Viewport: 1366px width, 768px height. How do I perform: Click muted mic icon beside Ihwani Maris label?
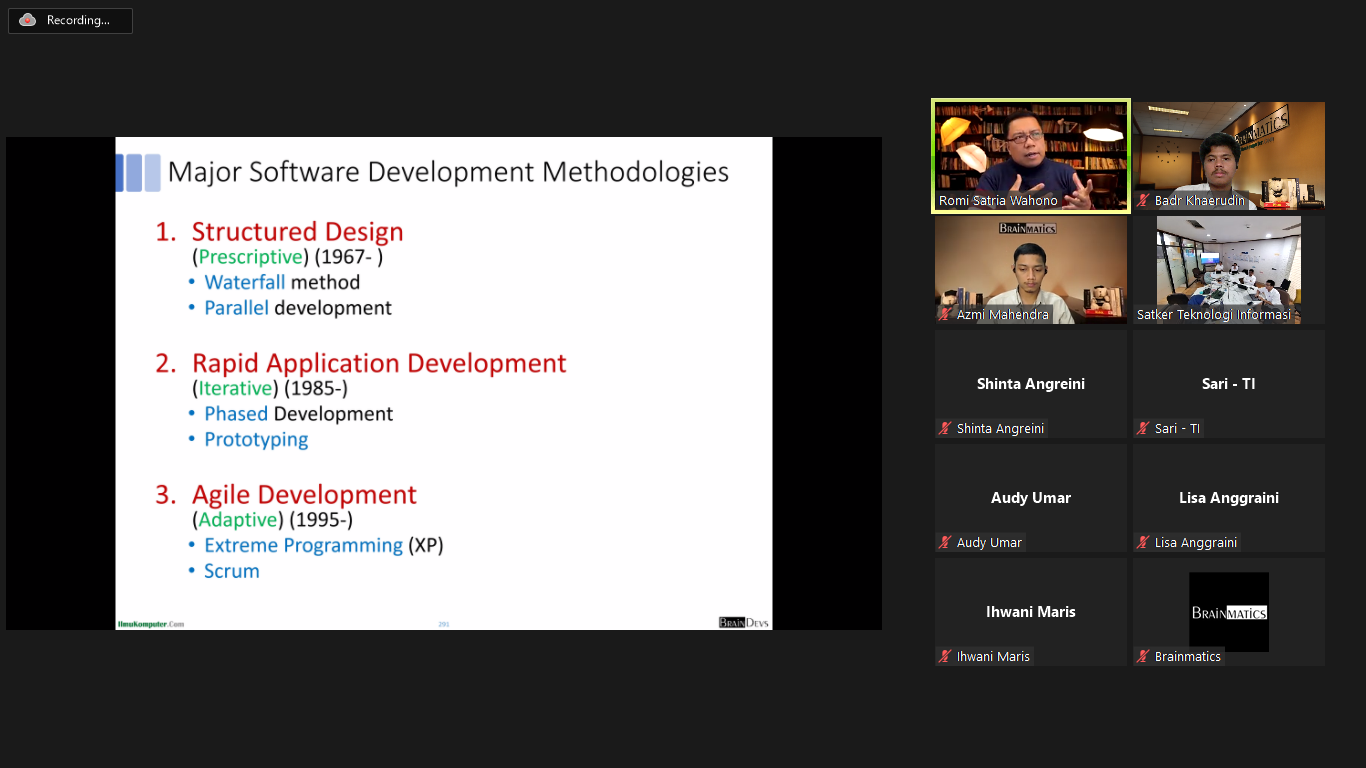click(945, 657)
